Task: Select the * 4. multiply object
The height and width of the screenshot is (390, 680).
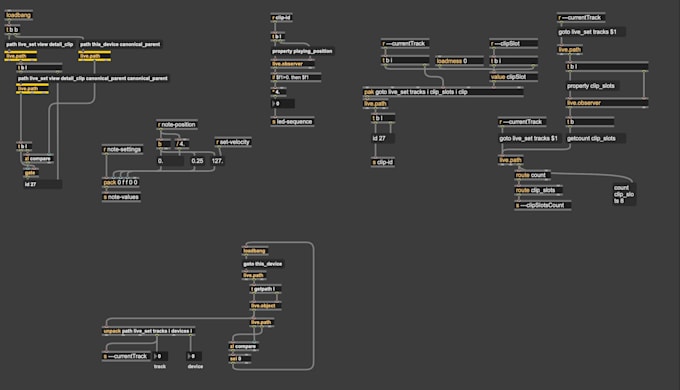Action: pos(278,92)
